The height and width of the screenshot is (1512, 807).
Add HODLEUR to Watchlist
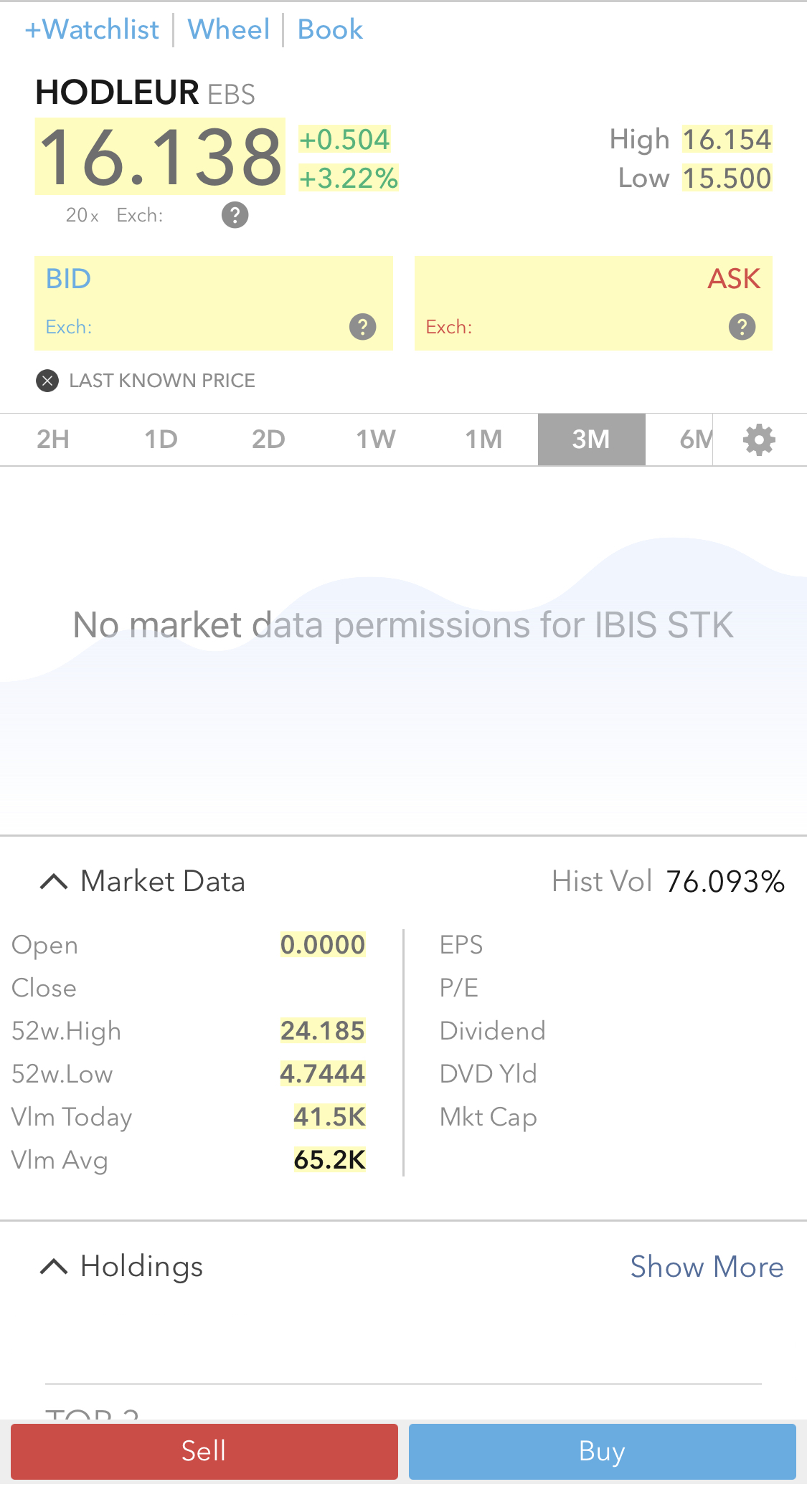tap(92, 29)
